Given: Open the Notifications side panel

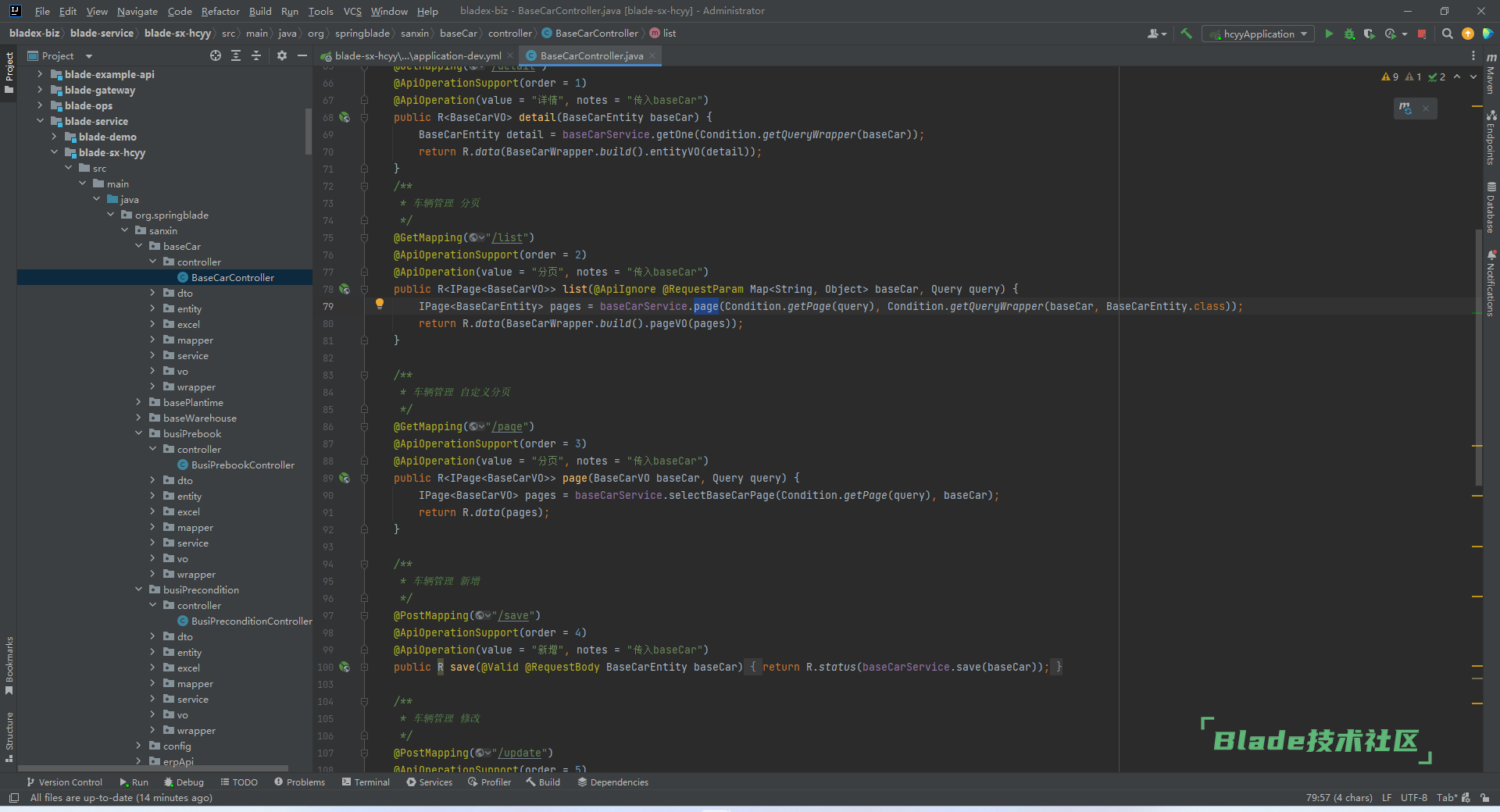Looking at the screenshot, I should (x=1491, y=283).
